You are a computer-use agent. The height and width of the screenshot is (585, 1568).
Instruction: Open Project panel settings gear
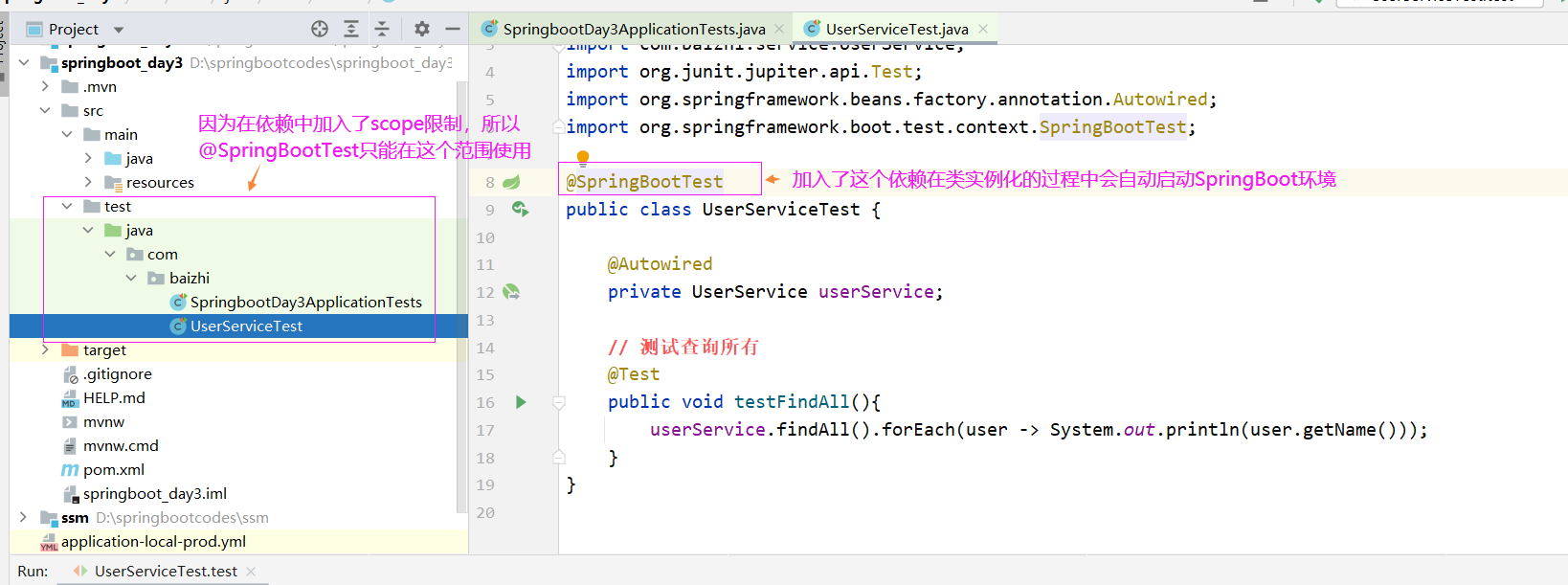422,29
